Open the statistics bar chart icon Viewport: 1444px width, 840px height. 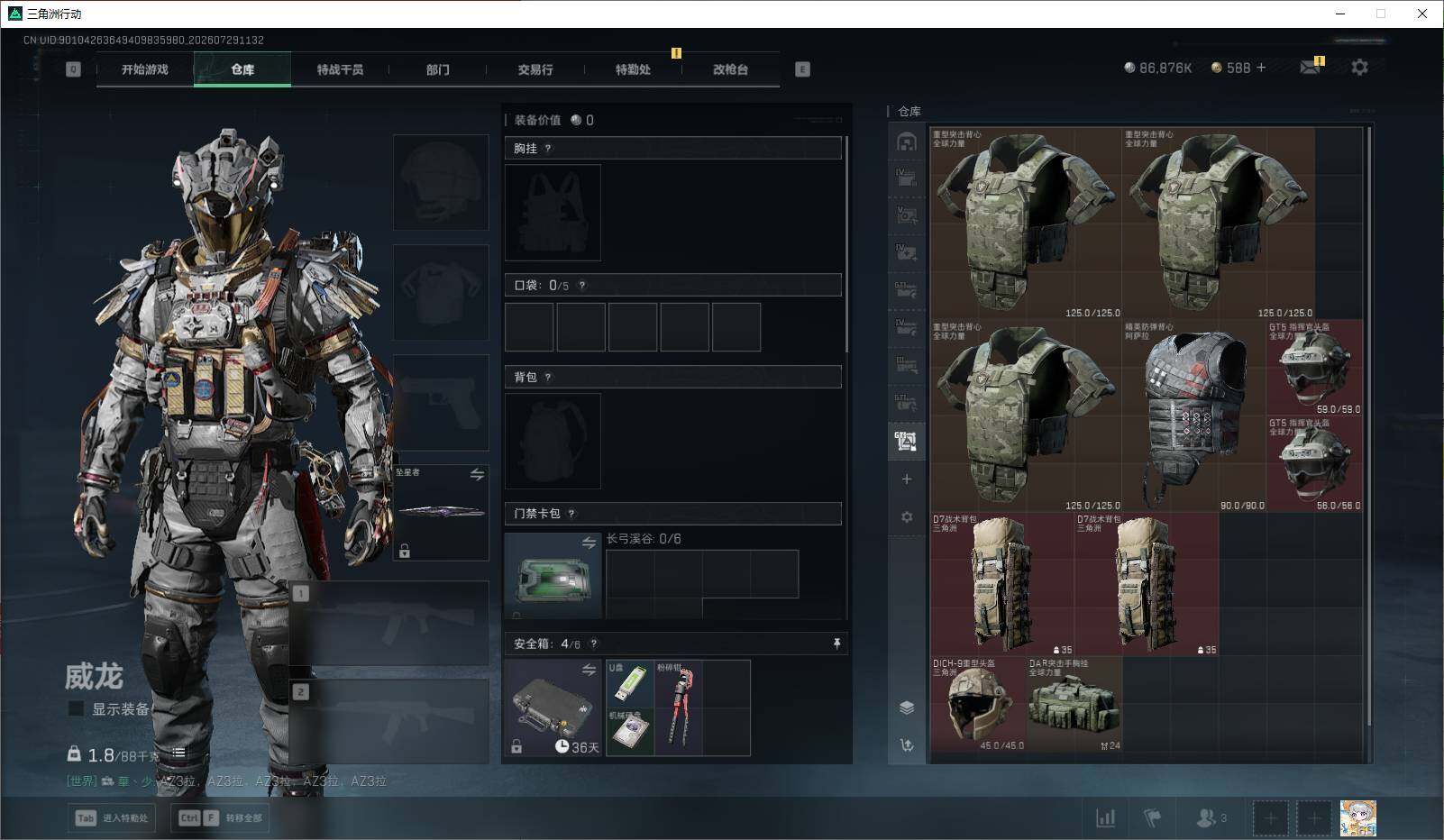1105,817
